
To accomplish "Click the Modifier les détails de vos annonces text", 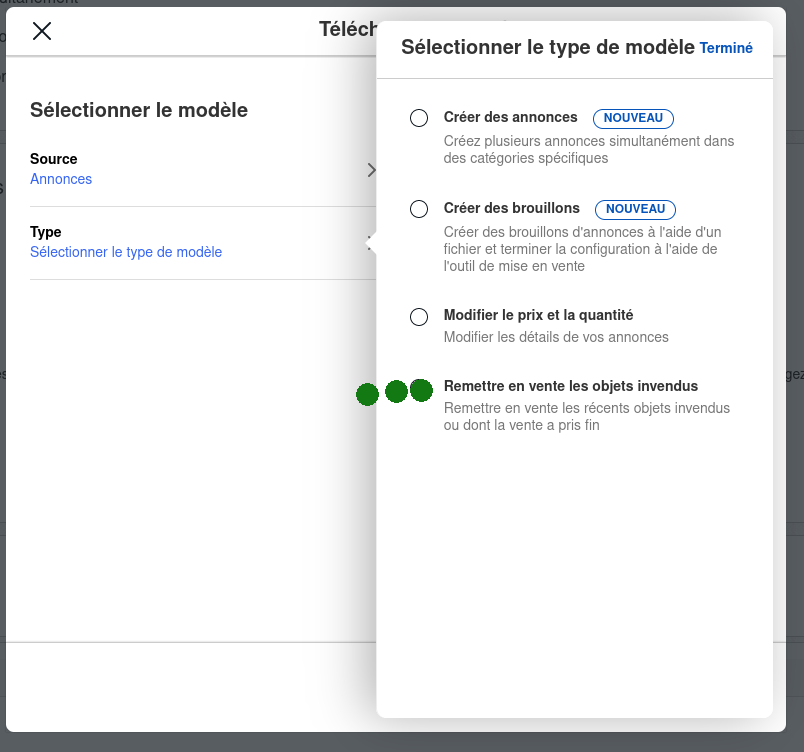I will (x=556, y=337).
